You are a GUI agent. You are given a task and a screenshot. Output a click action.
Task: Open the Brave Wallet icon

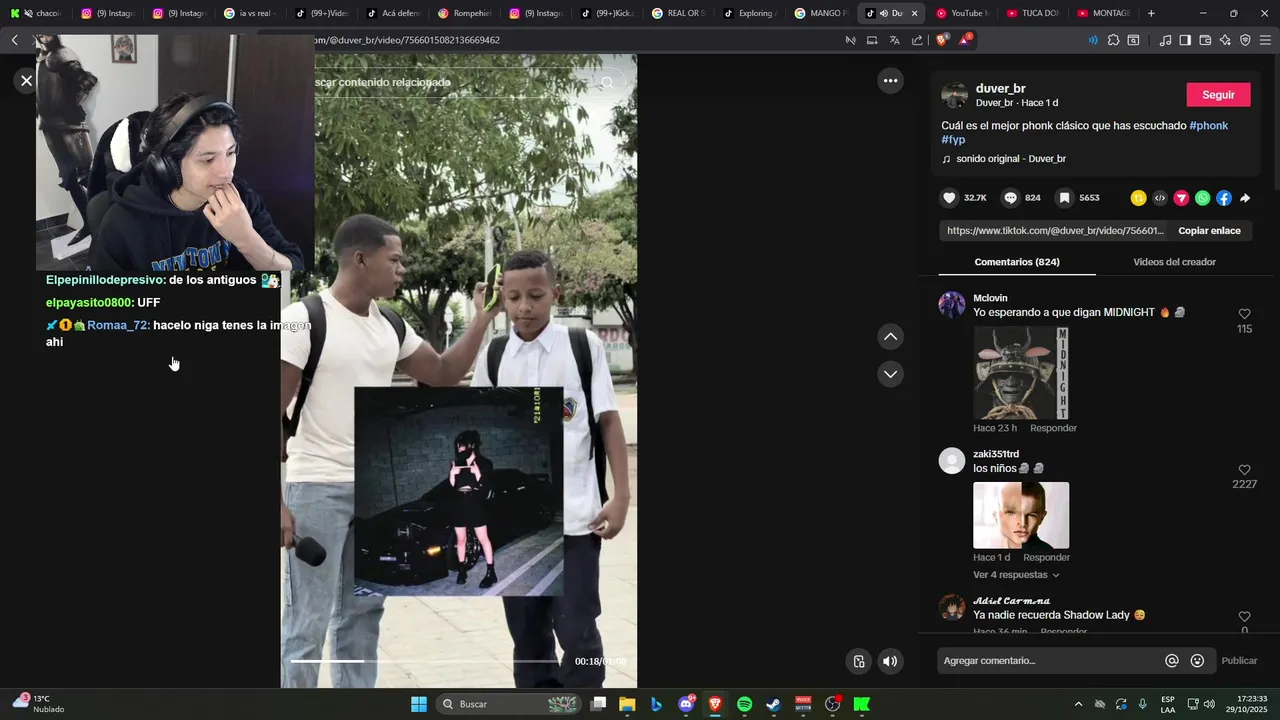[1205, 40]
